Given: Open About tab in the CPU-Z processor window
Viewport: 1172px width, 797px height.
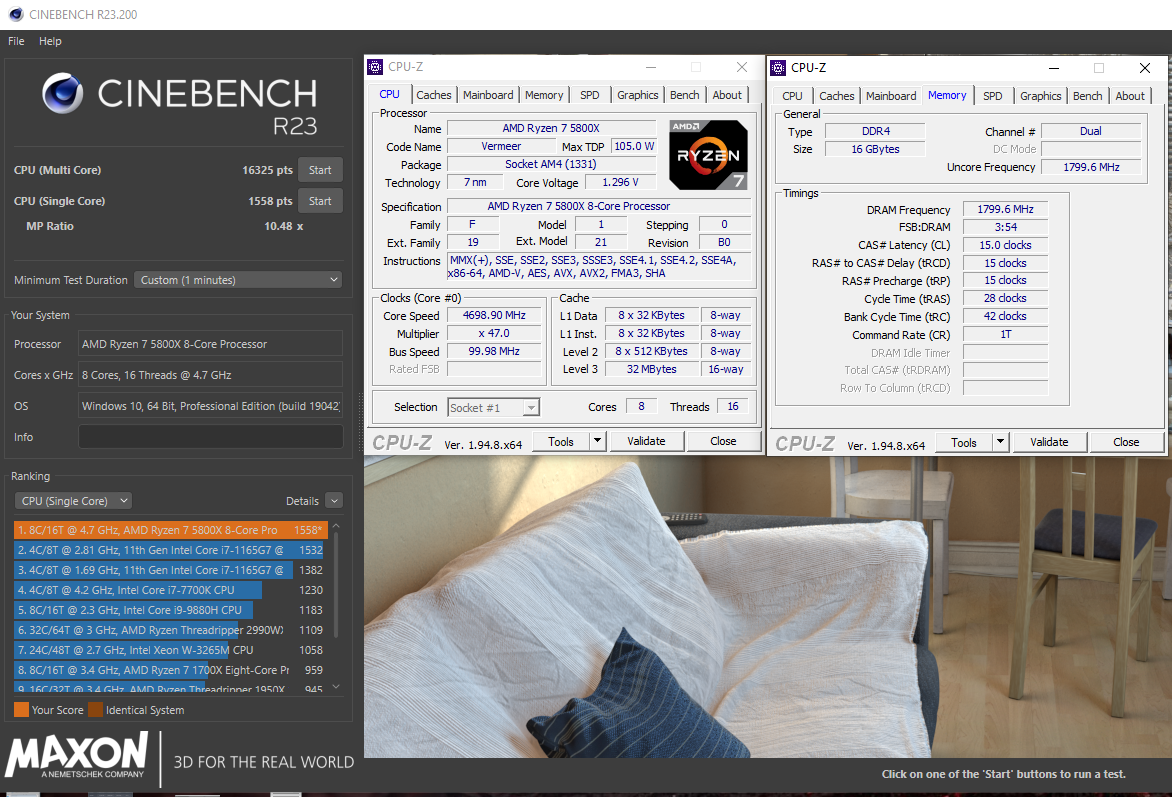Looking at the screenshot, I should (727, 95).
